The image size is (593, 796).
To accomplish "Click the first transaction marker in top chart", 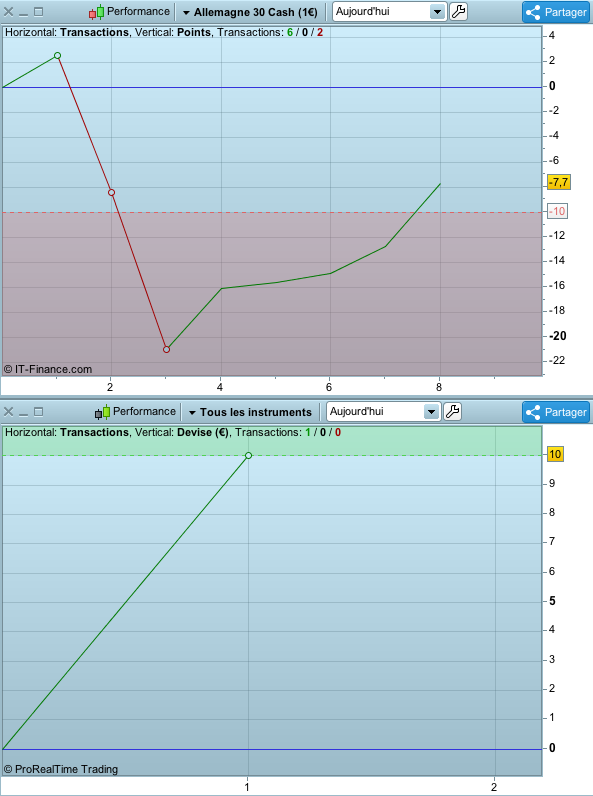I will click(57, 55).
